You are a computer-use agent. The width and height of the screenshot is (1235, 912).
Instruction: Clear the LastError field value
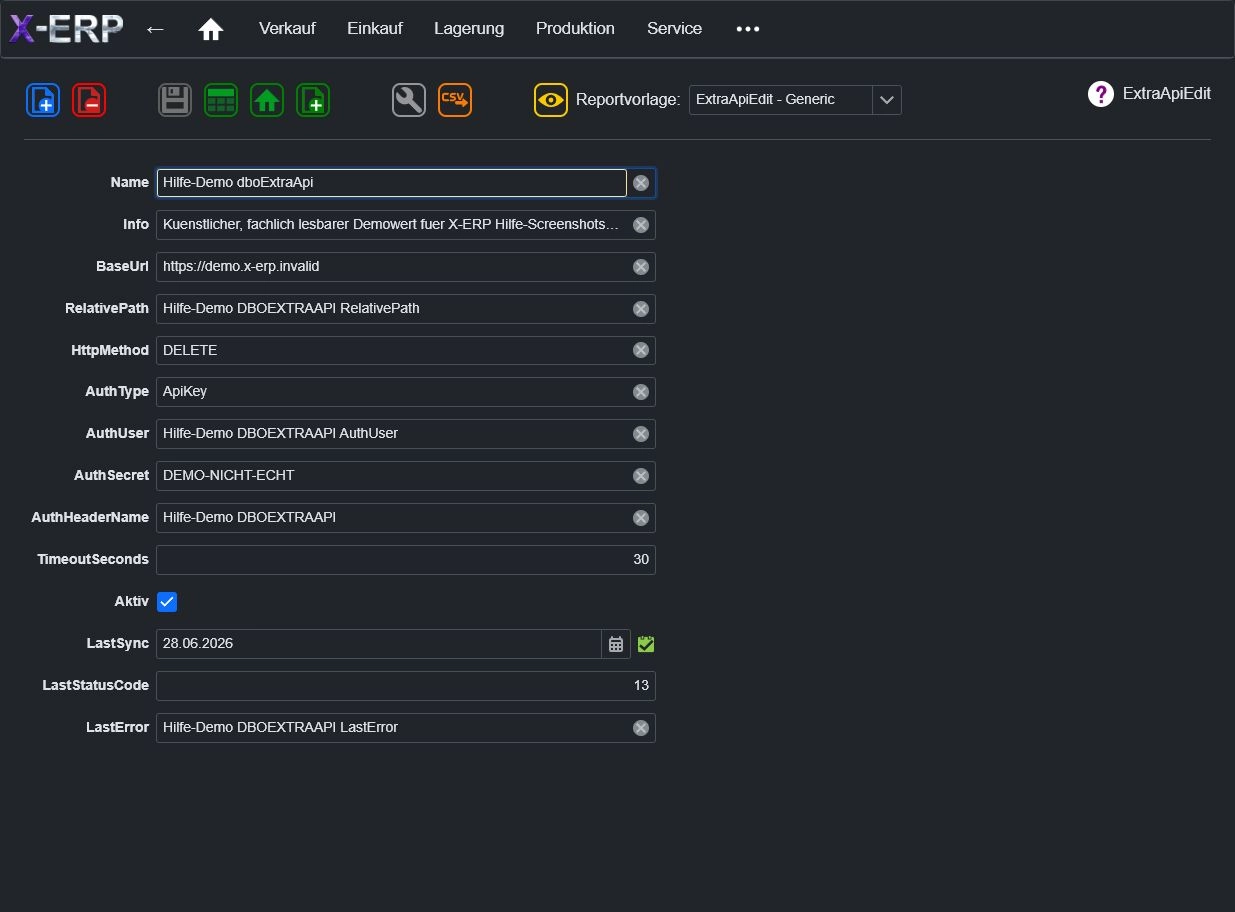[x=641, y=728]
